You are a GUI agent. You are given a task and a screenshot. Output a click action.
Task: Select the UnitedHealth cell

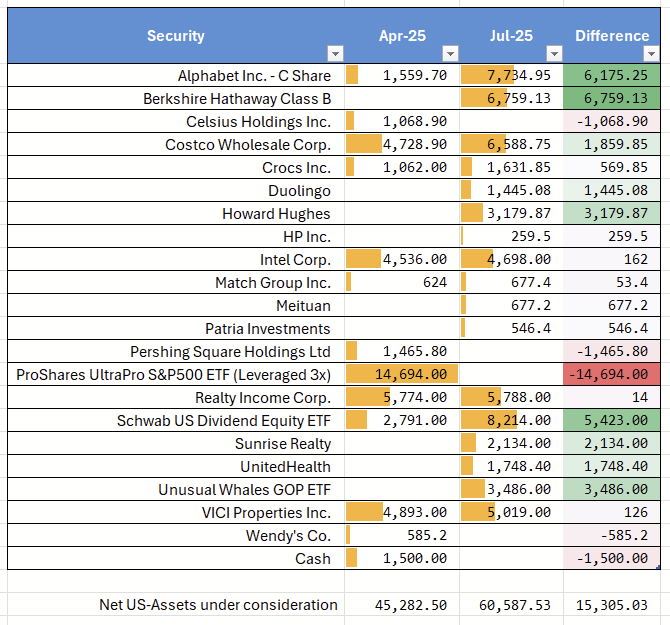(176, 467)
